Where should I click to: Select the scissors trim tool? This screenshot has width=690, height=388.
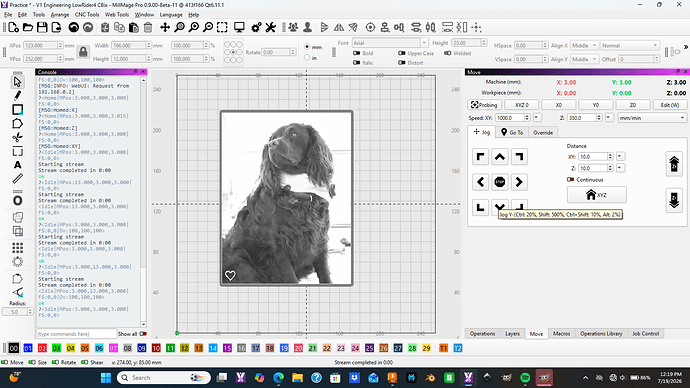point(17,137)
